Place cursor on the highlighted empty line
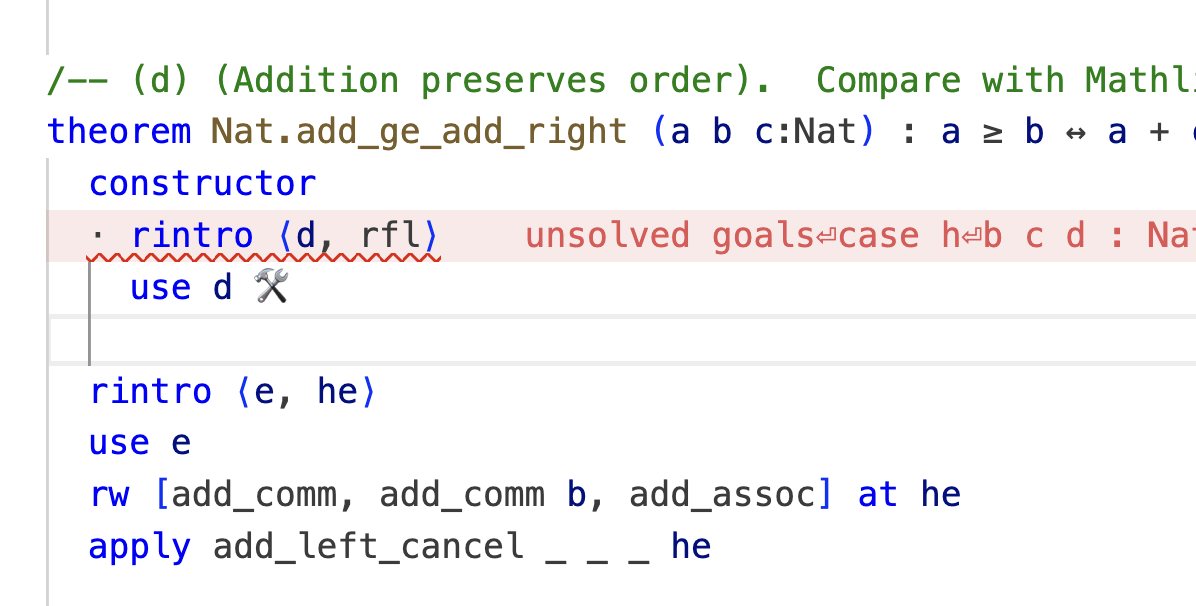 coord(600,341)
